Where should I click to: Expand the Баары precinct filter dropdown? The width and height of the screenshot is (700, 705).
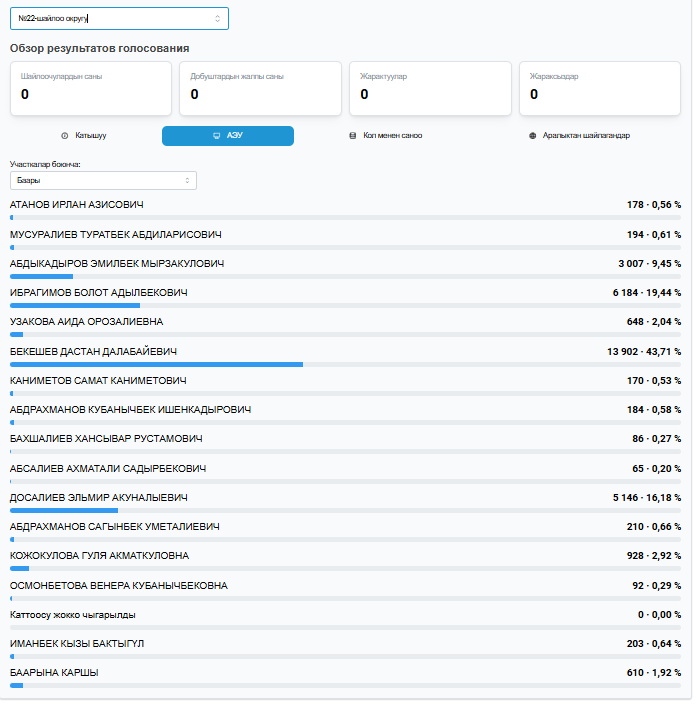point(103,180)
